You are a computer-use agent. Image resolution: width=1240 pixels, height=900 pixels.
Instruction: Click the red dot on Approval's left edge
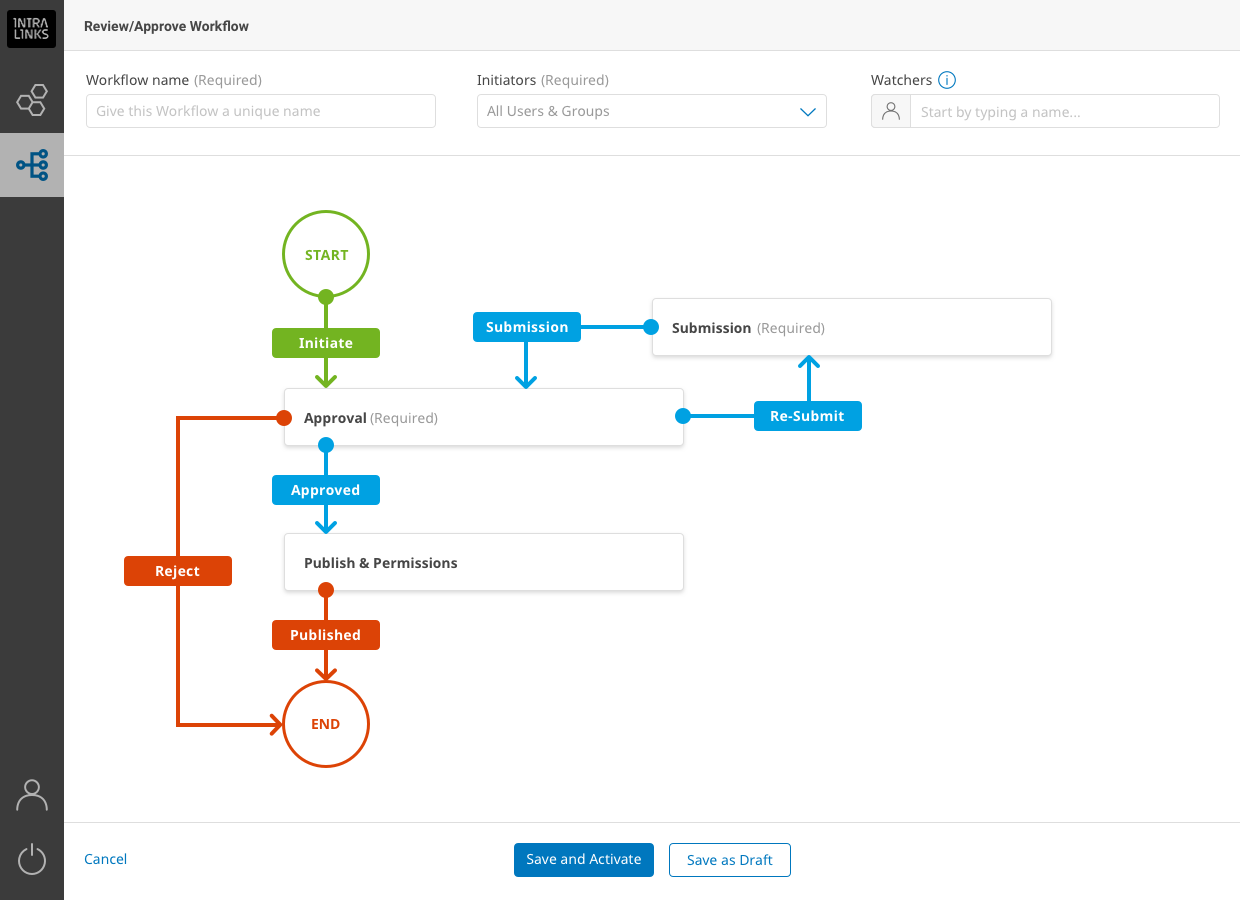tap(284, 417)
